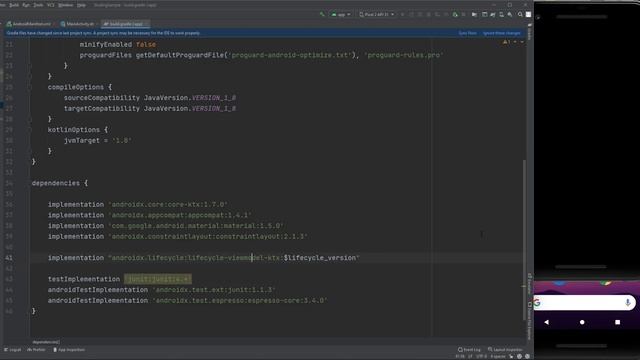640x360 pixels.
Task: Click Sync Now in the Gradle banner
Action: [x=467, y=33]
